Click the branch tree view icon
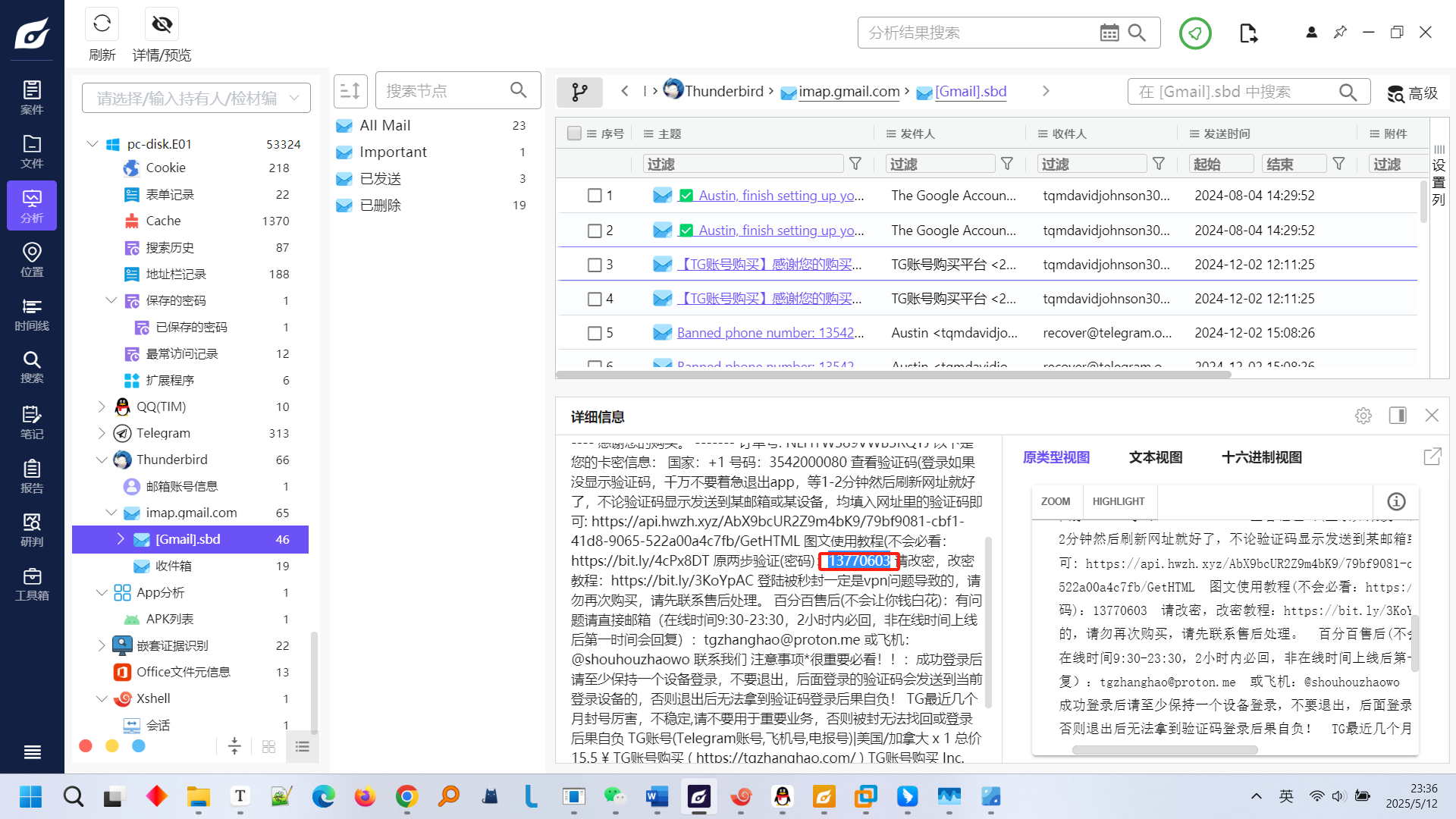The height and width of the screenshot is (819, 1456). [x=579, y=92]
